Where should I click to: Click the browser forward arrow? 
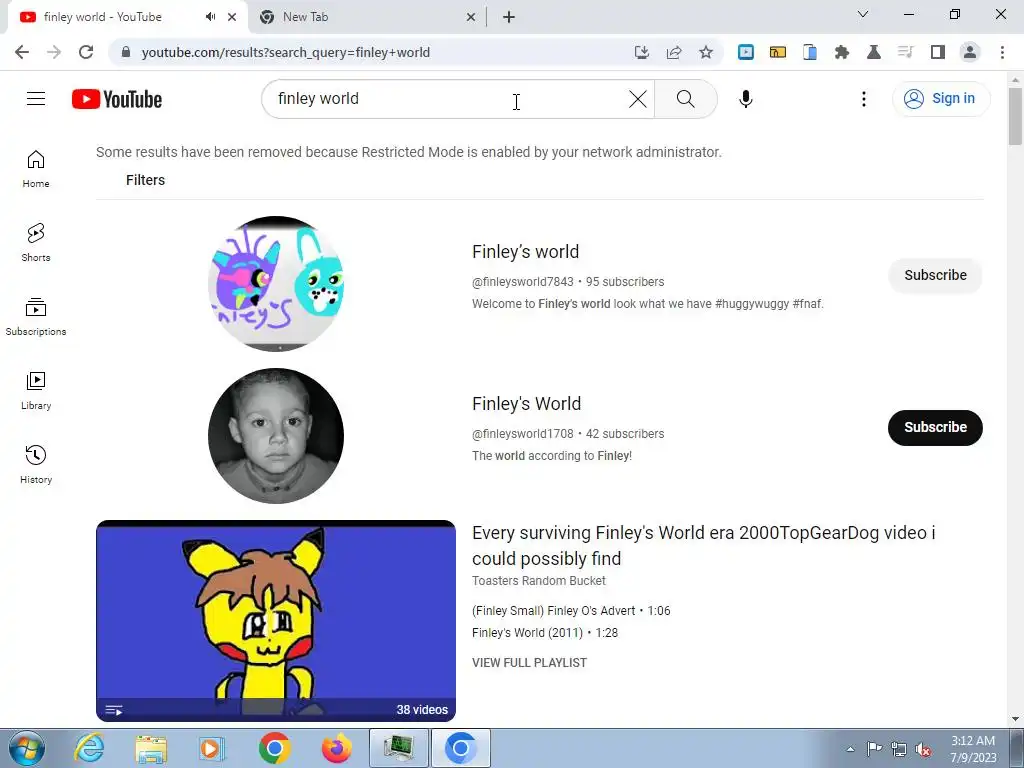(x=54, y=52)
